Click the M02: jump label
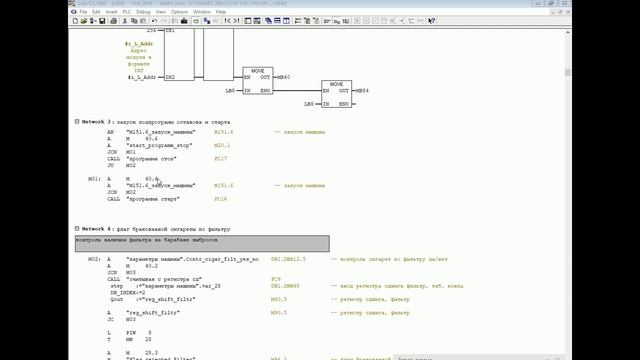 coord(94,259)
